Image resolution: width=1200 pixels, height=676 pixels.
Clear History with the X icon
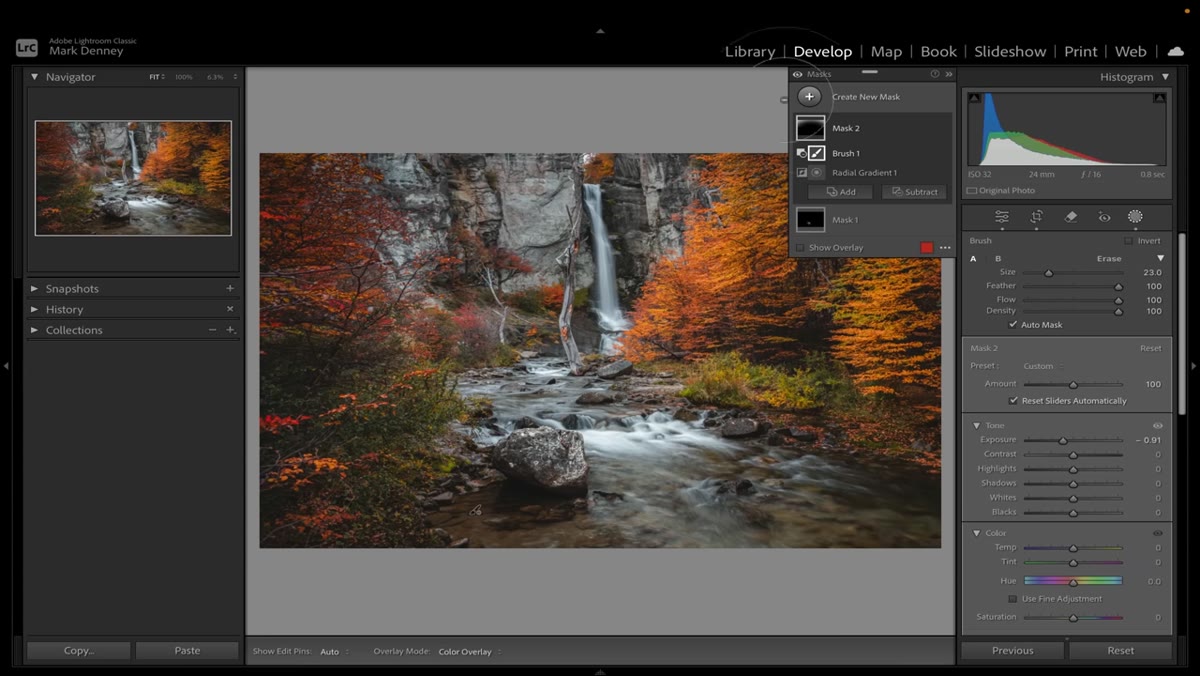point(230,309)
